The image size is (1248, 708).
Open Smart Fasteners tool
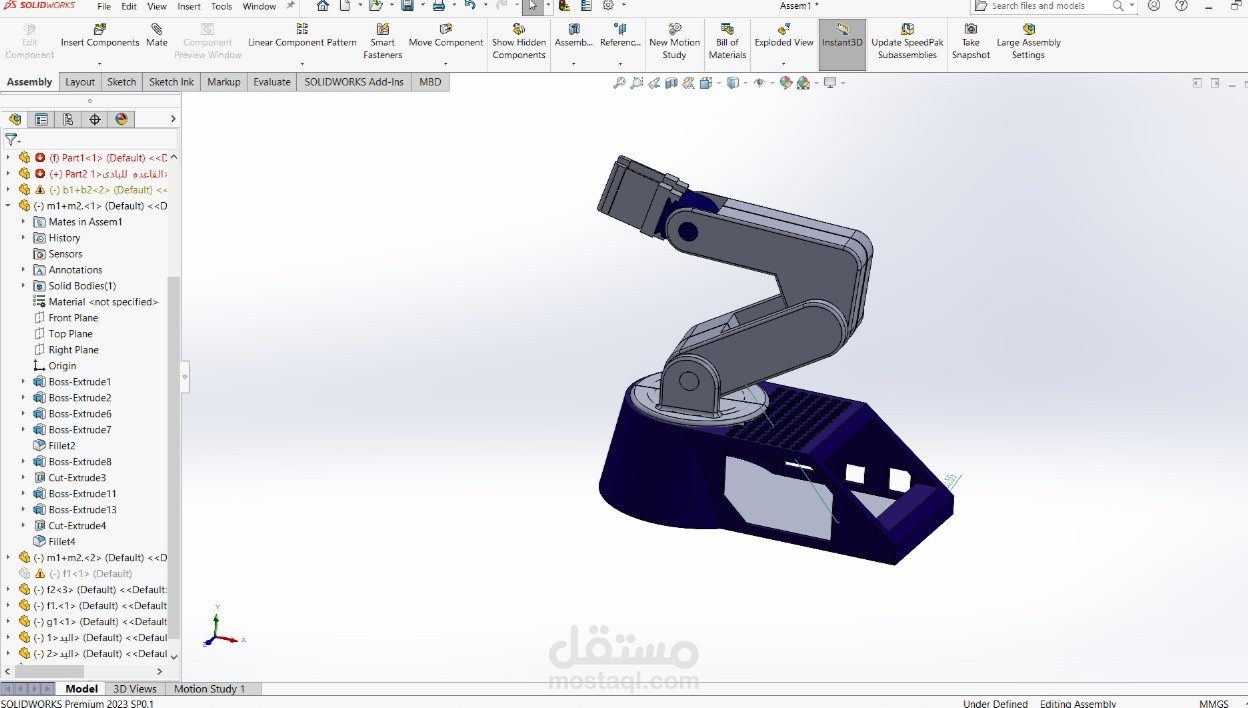(x=382, y=41)
